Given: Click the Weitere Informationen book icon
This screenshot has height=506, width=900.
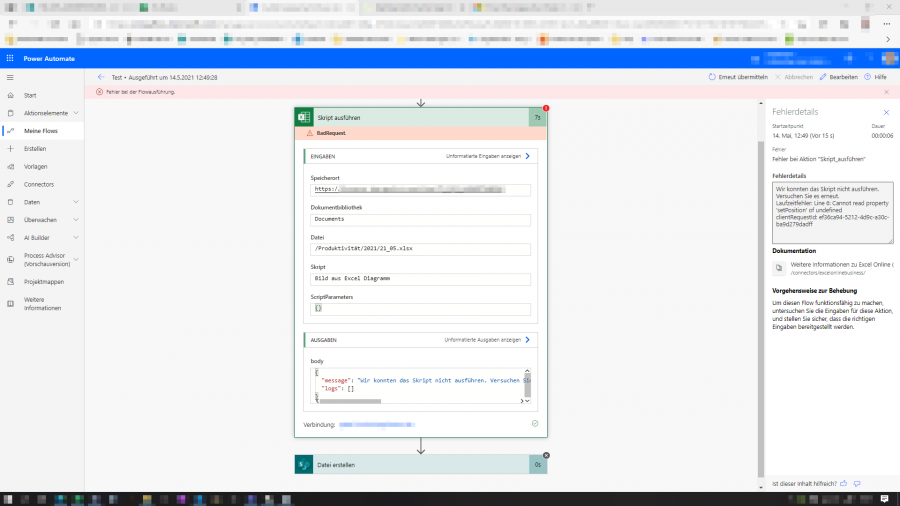Looking at the screenshot, I should (x=10, y=303).
